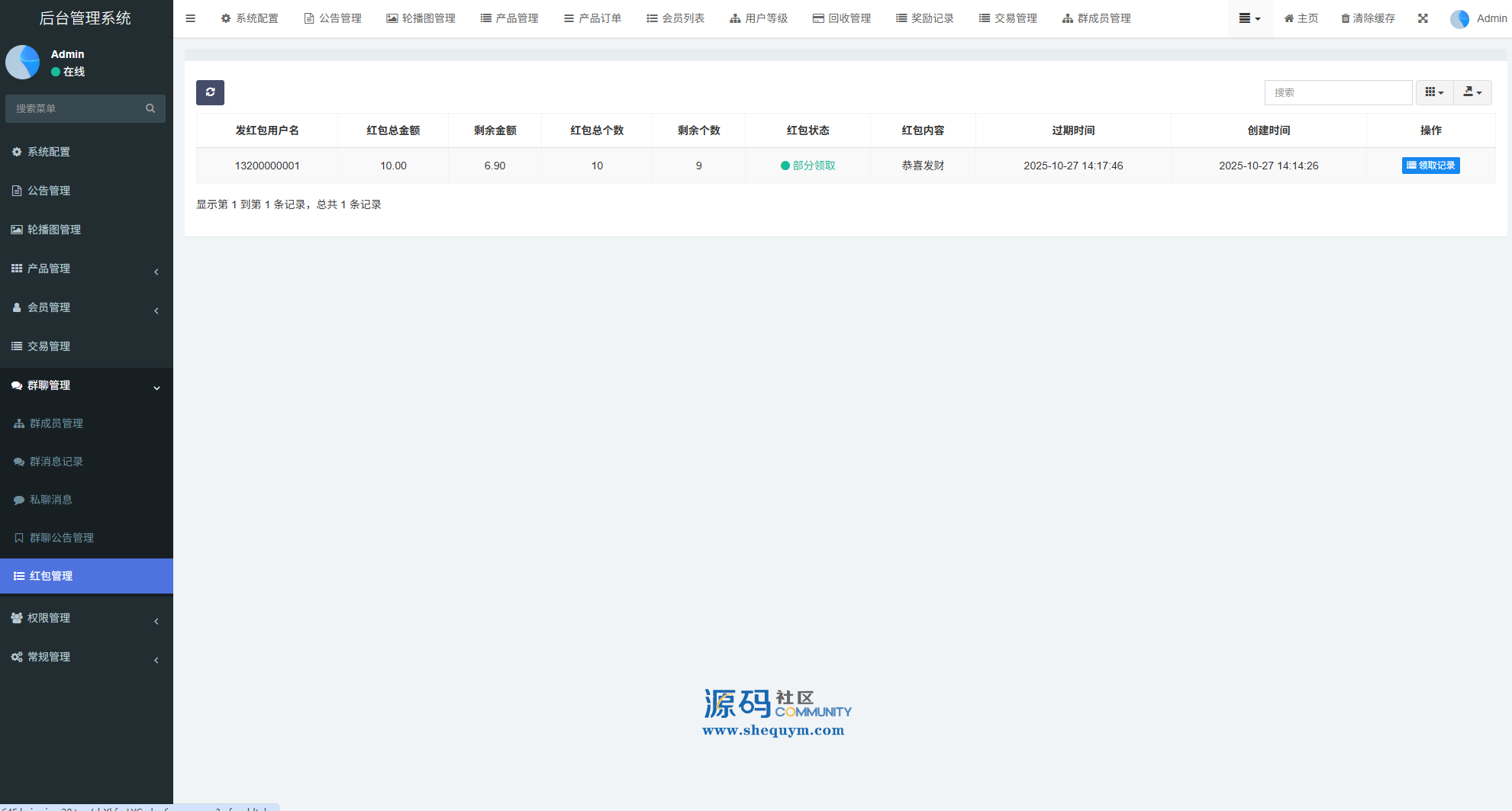
Task: Click the 清除缓存 trash icon
Action: (x=1345, y=18)
